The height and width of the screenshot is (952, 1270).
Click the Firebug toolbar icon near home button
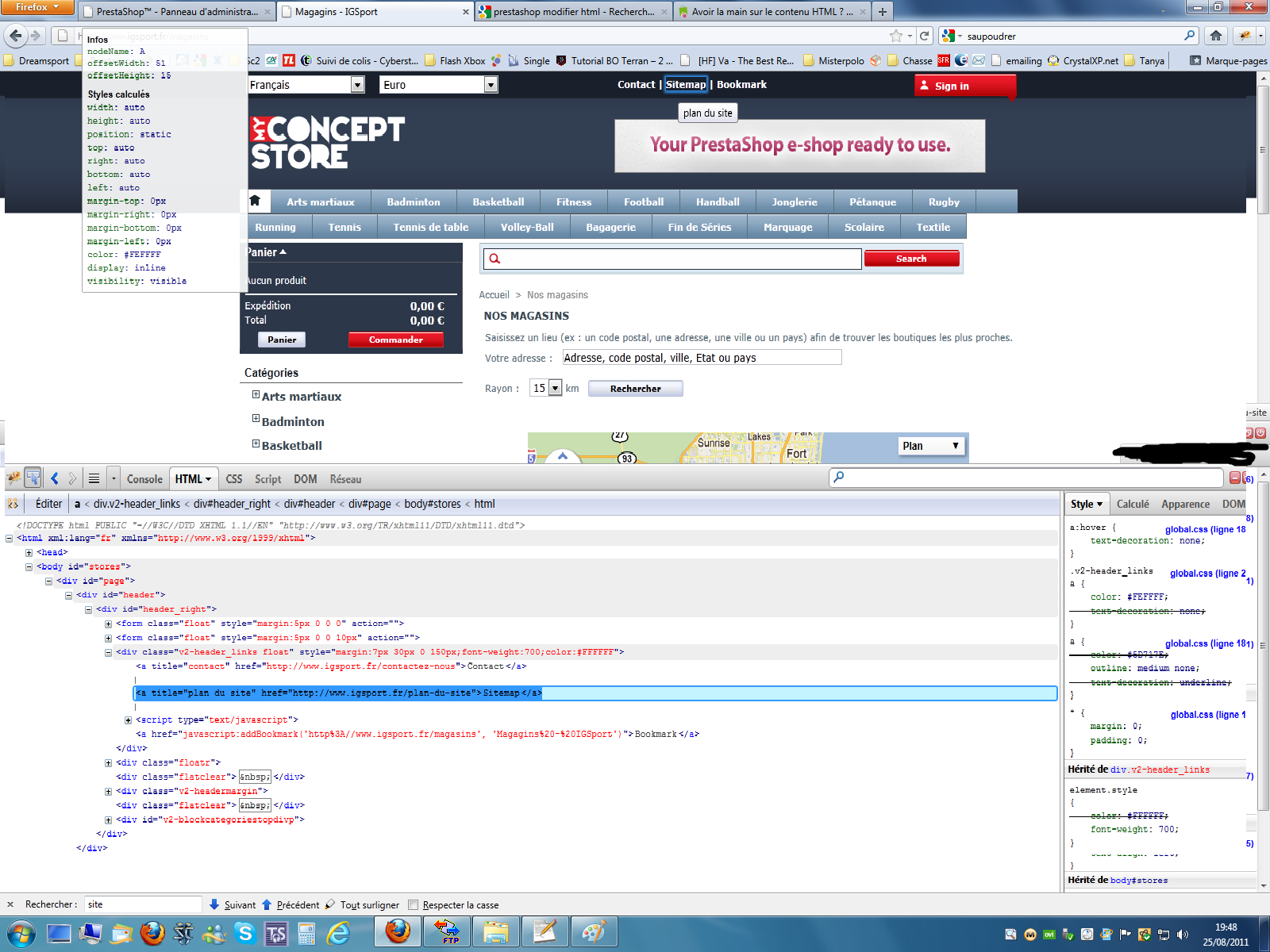click(1245, 36)
